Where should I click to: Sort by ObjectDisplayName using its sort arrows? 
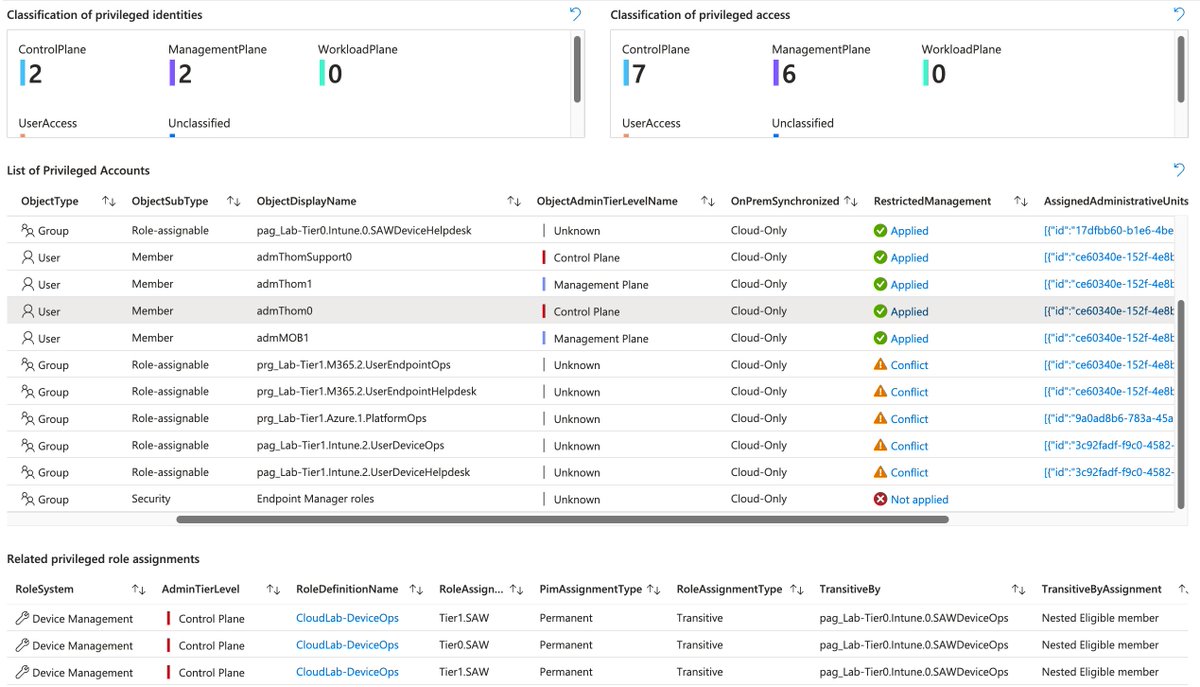pyautogui.click(x=514, y=201)
